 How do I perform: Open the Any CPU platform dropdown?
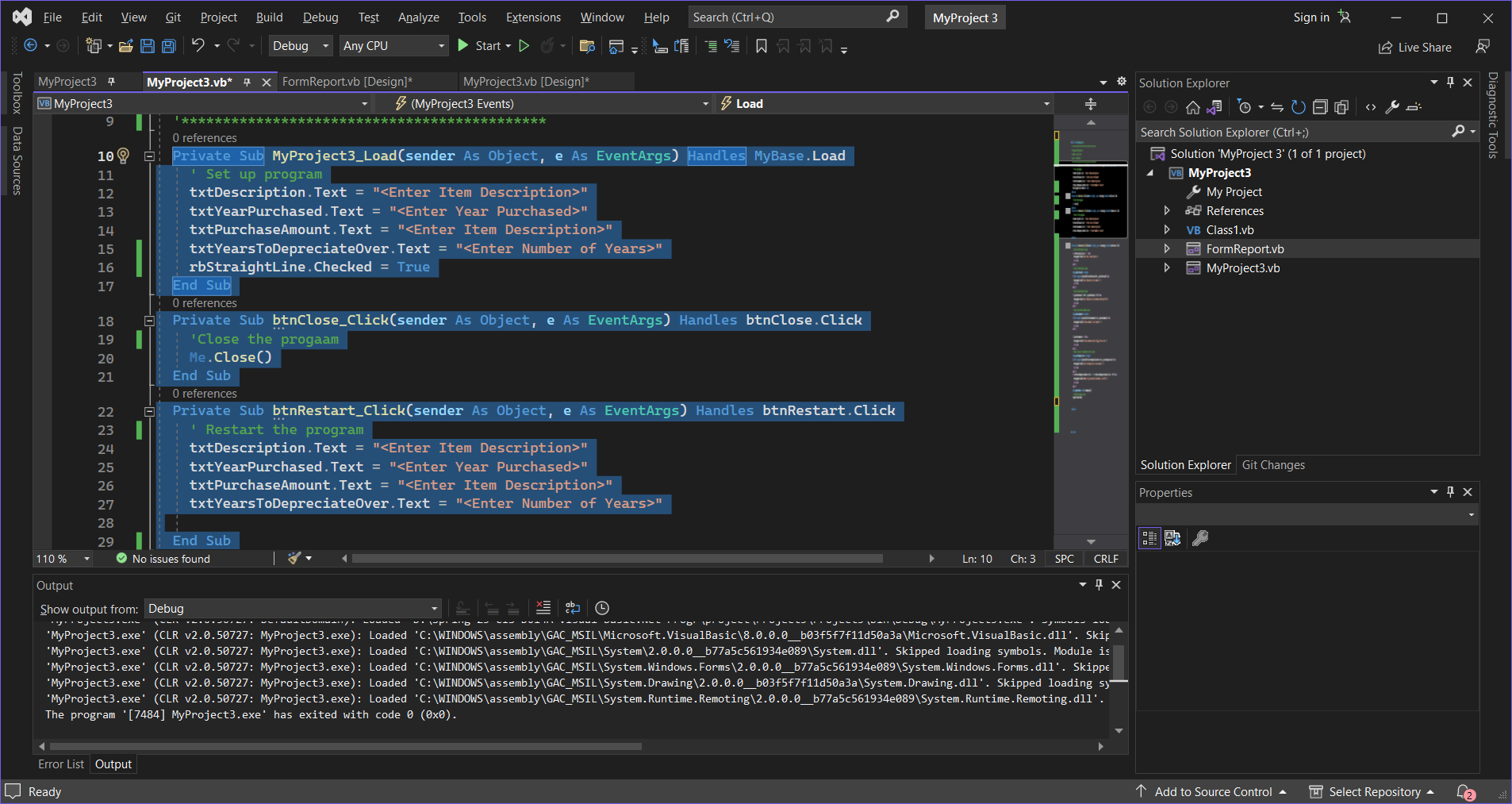pyautogui.click(x=394, y=46)
